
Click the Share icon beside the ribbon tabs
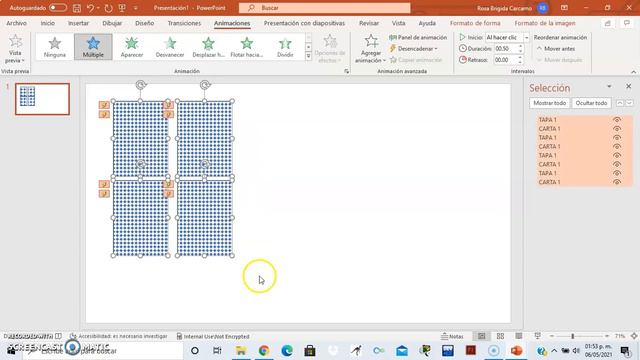tap(607, 23)
